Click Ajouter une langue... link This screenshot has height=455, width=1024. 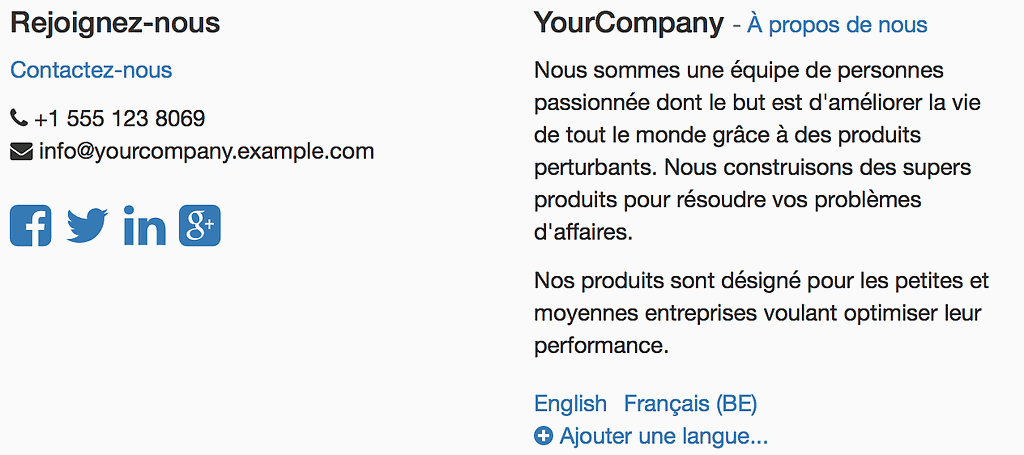pyautogui.click(x=663, y=436)
